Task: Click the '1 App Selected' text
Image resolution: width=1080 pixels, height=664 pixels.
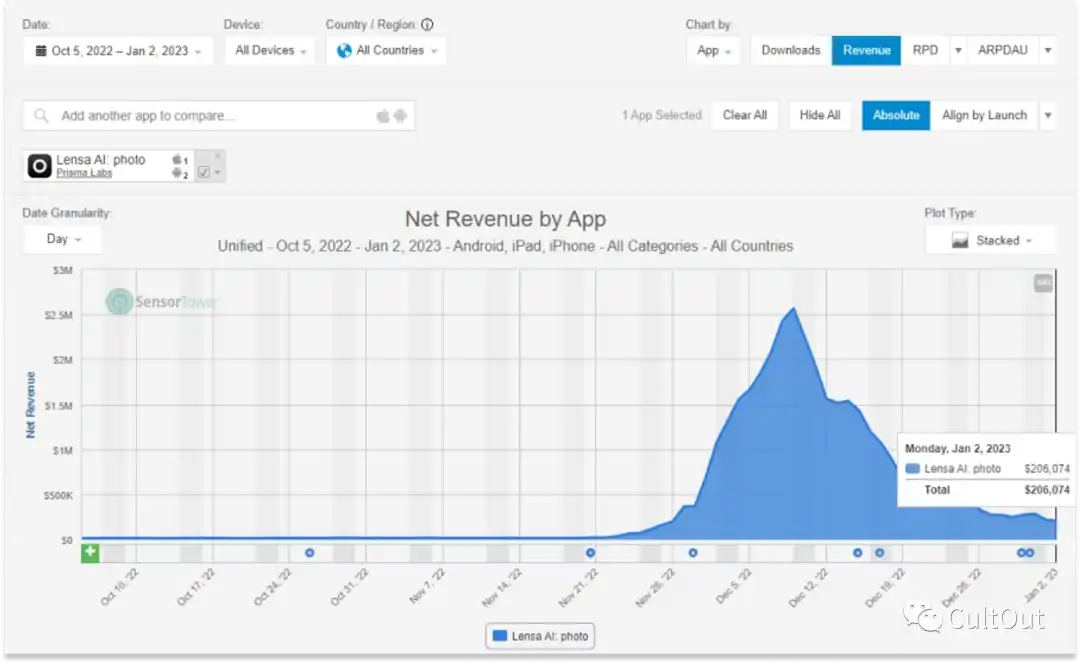Action: [x=661, y=115]
